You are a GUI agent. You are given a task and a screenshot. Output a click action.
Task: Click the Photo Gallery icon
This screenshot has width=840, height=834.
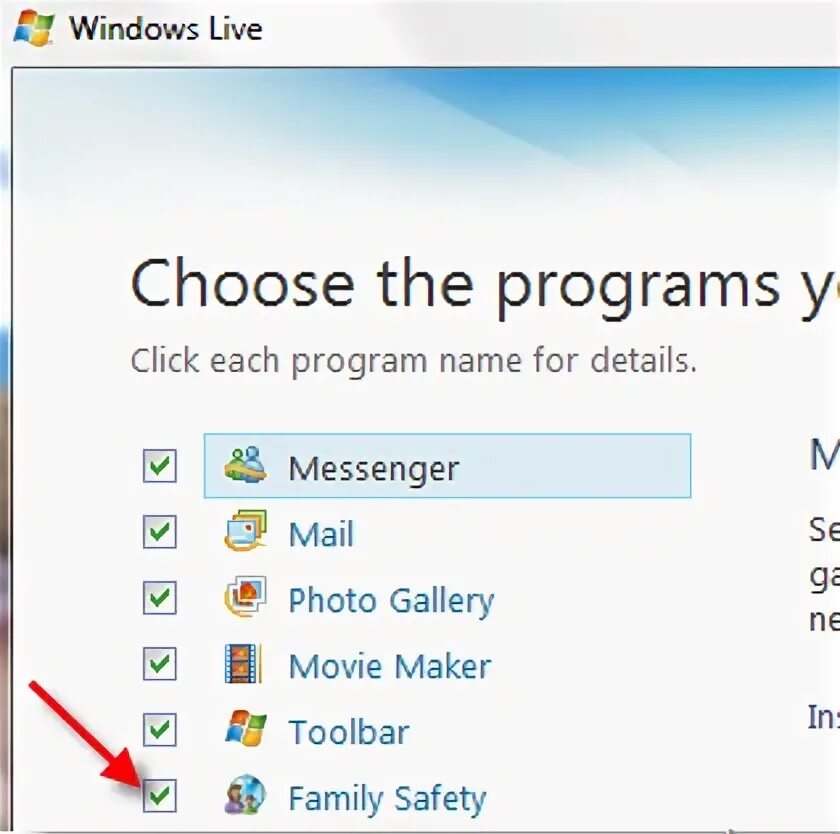point(245,597)
